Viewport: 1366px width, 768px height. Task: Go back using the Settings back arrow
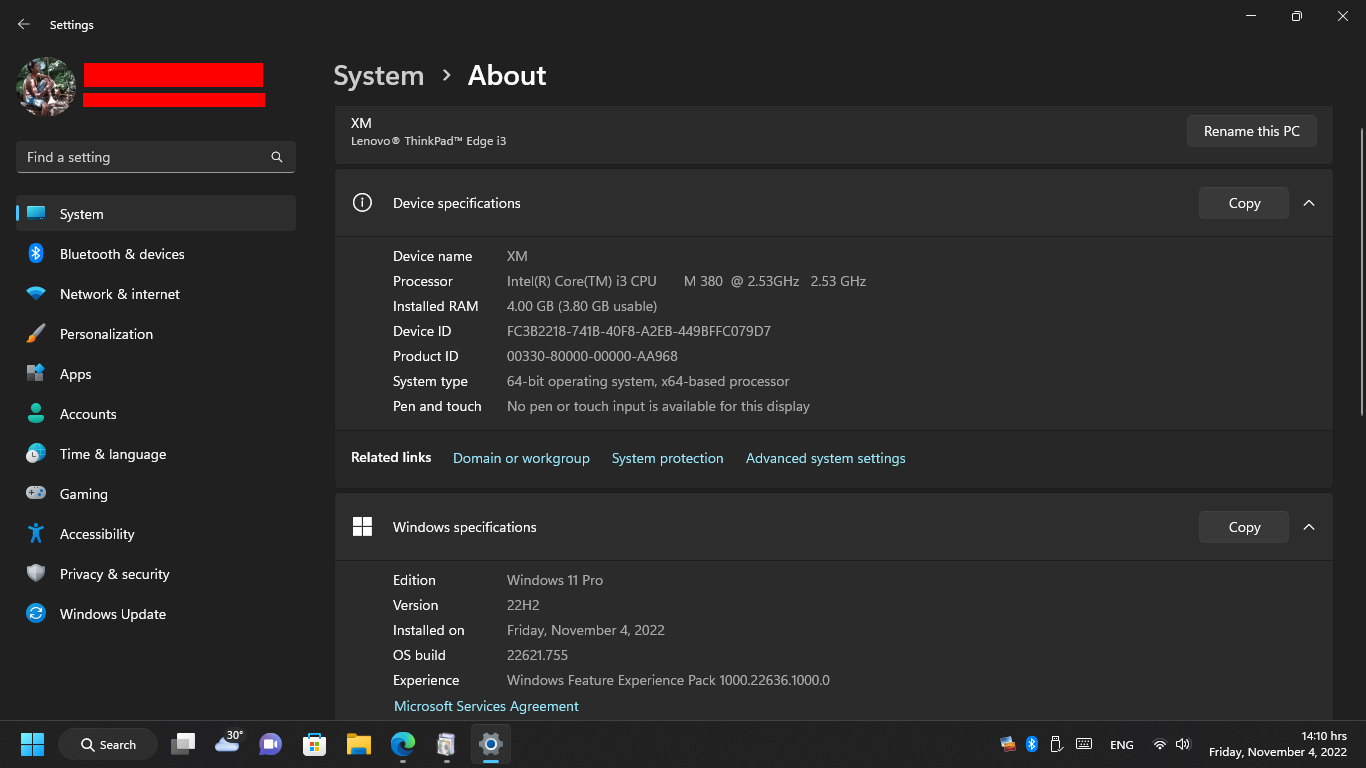[24, 24]
